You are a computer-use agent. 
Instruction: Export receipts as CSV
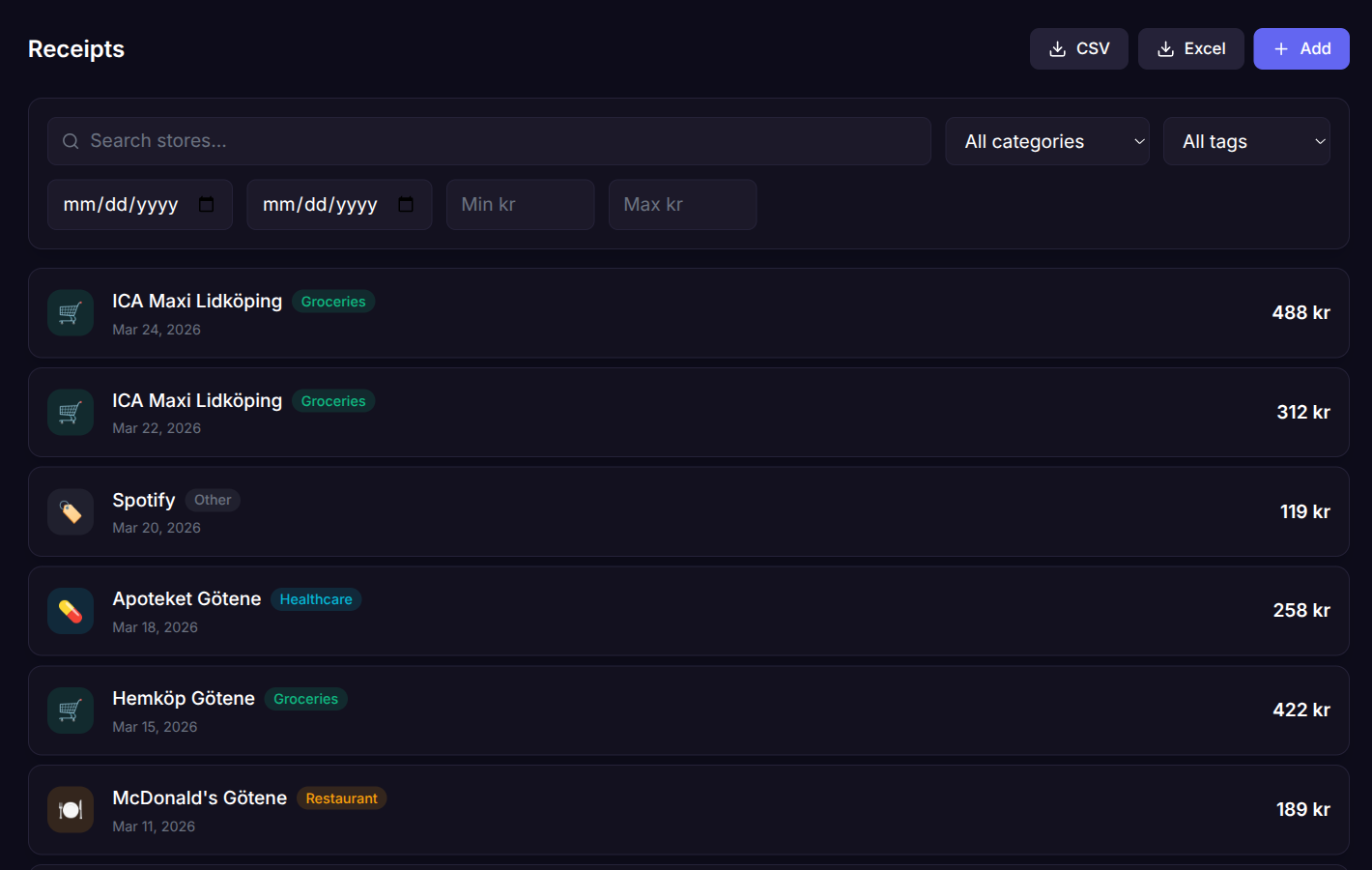1078,48
